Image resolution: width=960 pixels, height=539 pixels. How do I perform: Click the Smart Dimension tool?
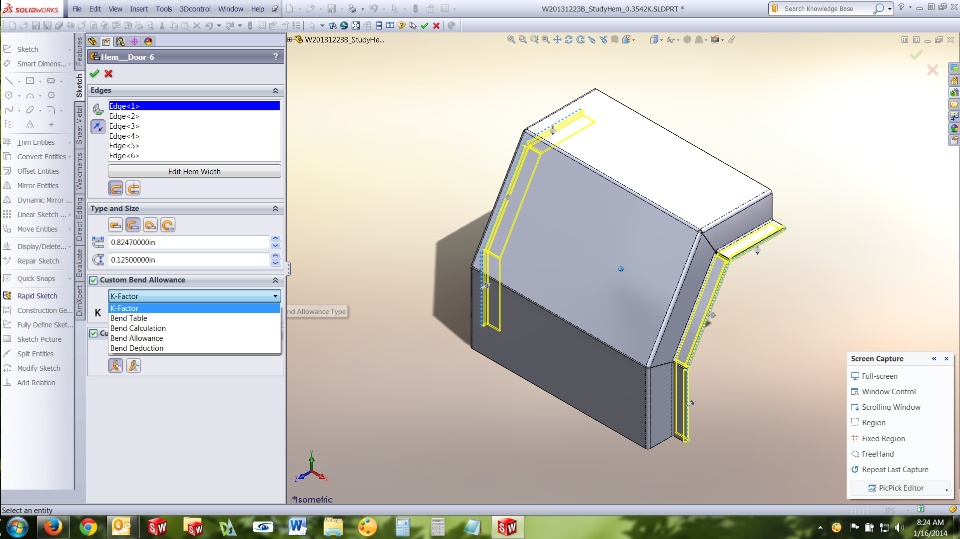tap(34, 64)
